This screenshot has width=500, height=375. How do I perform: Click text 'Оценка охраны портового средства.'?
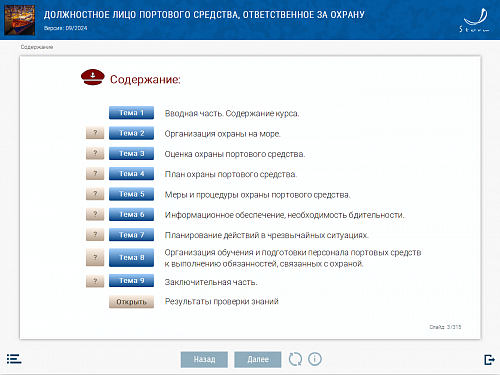click(x=235, y=154)
